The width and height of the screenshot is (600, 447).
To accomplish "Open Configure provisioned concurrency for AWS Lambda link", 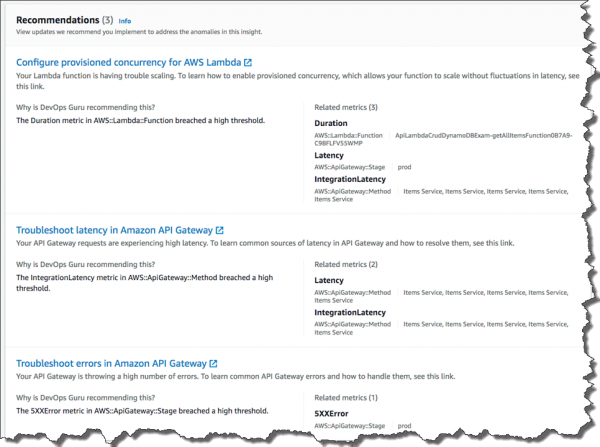I will [129, 62].
